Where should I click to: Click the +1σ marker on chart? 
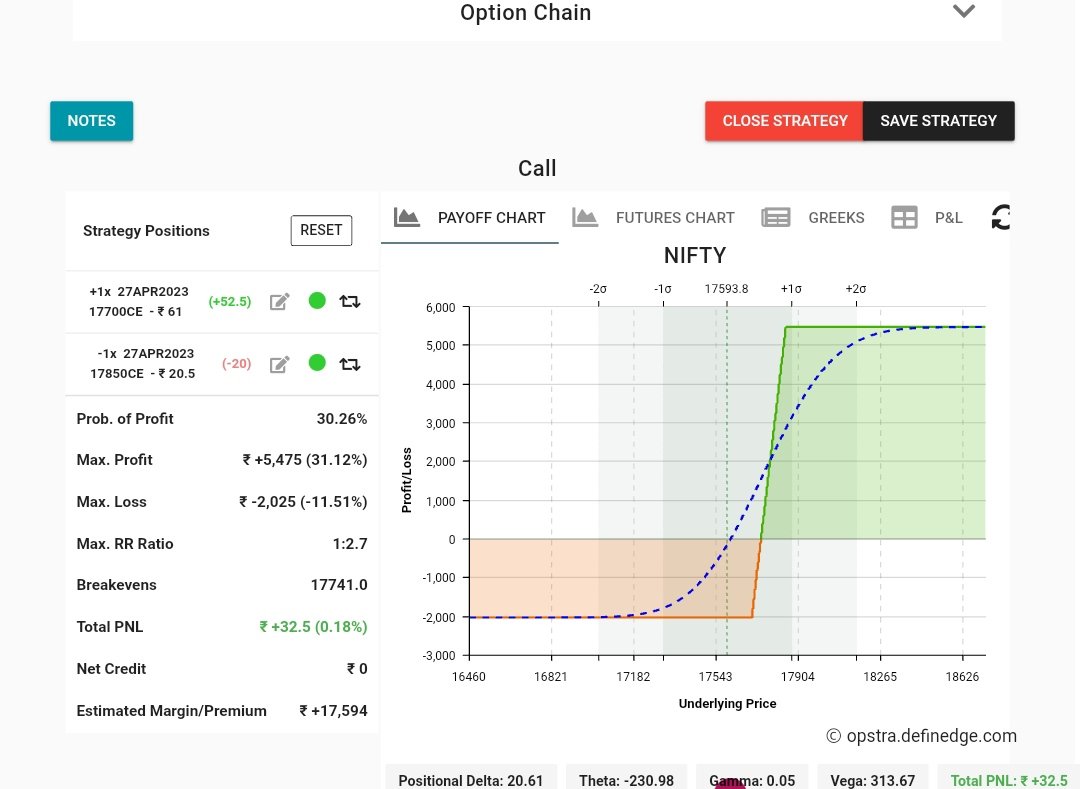(791, 289)
